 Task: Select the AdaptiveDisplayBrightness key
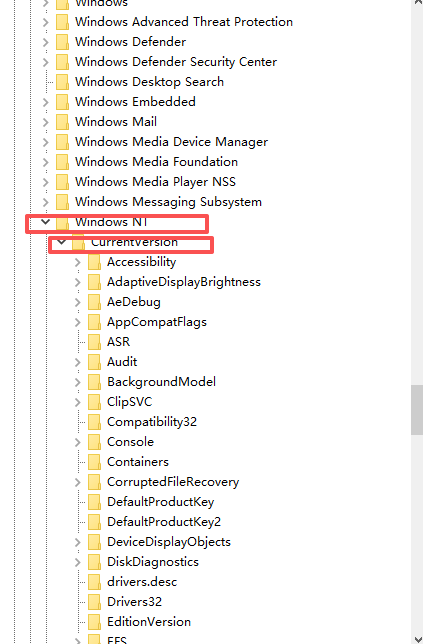point(184,282)
